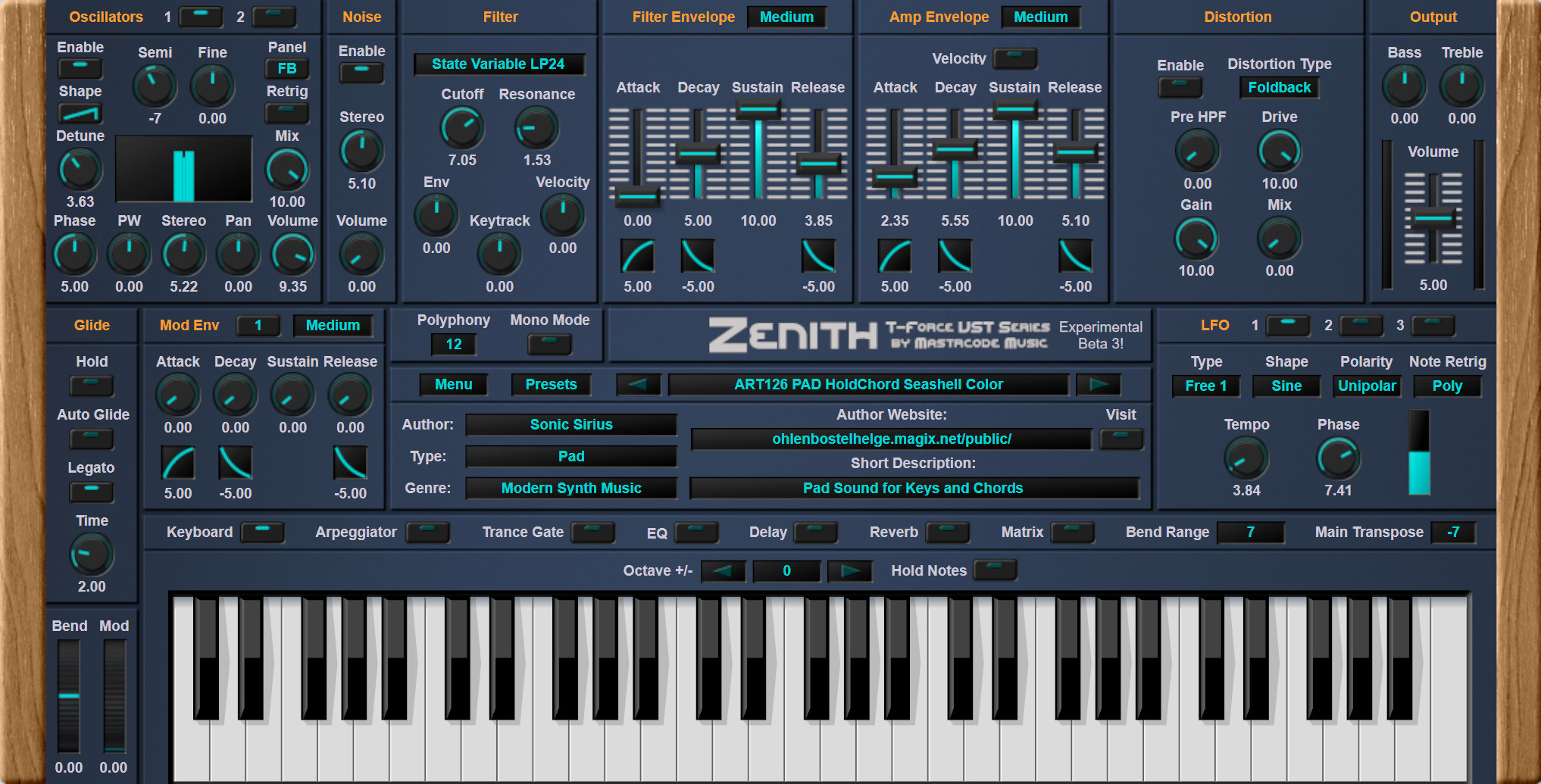
Task: Click the Mod Env release curve icon
Action: (x=350, y=463)
